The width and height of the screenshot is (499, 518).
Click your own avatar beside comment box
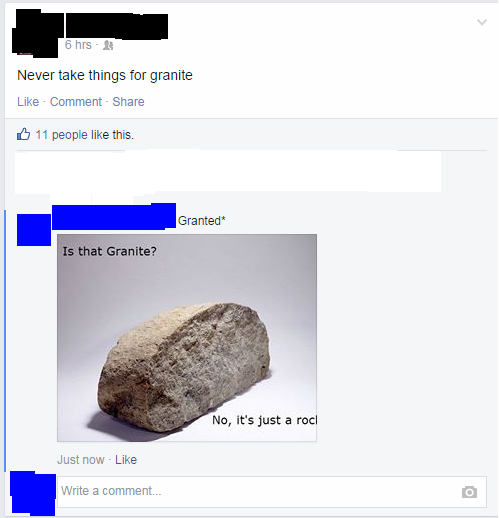click(33, 493)
